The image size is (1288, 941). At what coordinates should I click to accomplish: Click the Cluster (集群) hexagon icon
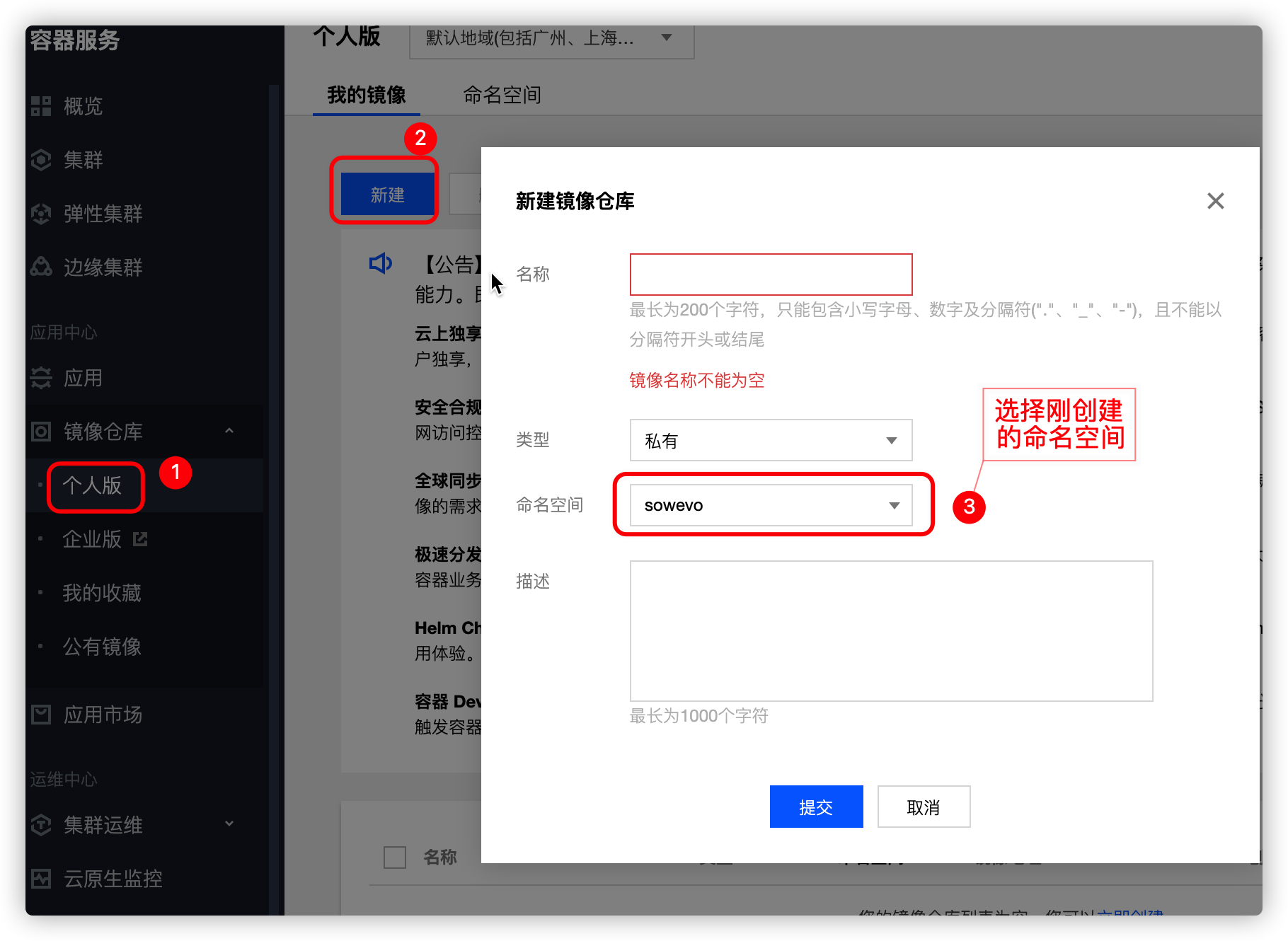pos(41,160)
